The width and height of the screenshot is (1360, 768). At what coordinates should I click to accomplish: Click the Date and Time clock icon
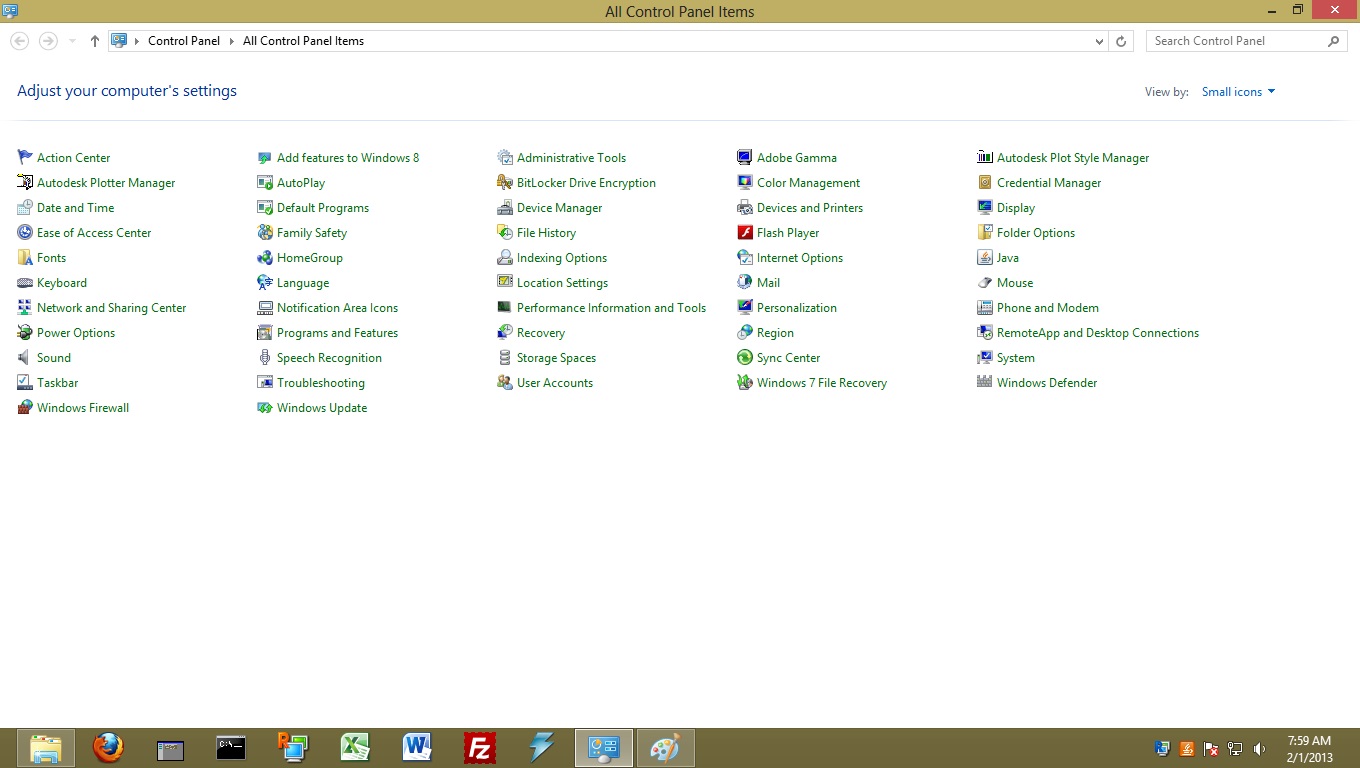(x=25, y=208)
